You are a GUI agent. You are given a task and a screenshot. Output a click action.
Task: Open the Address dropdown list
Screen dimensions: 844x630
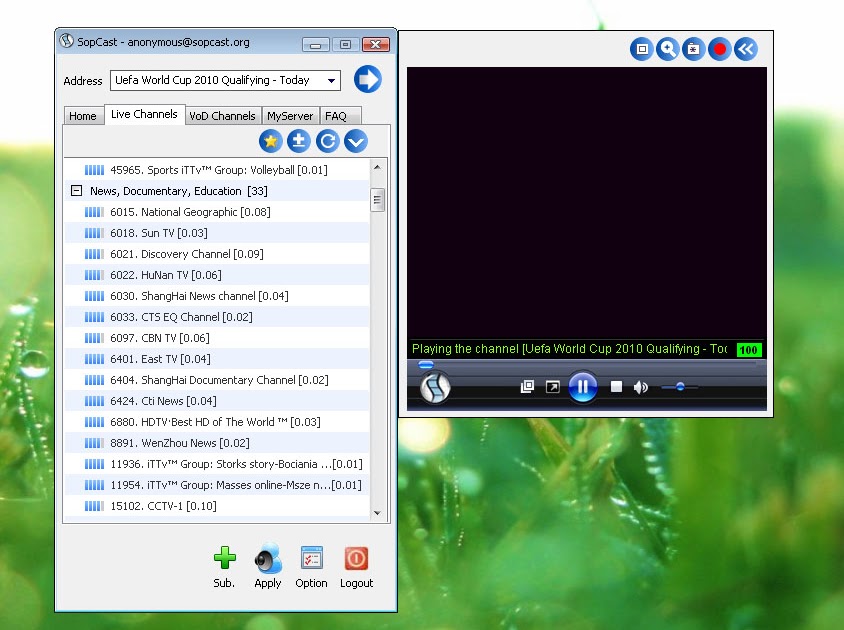[x=332, y=81]
